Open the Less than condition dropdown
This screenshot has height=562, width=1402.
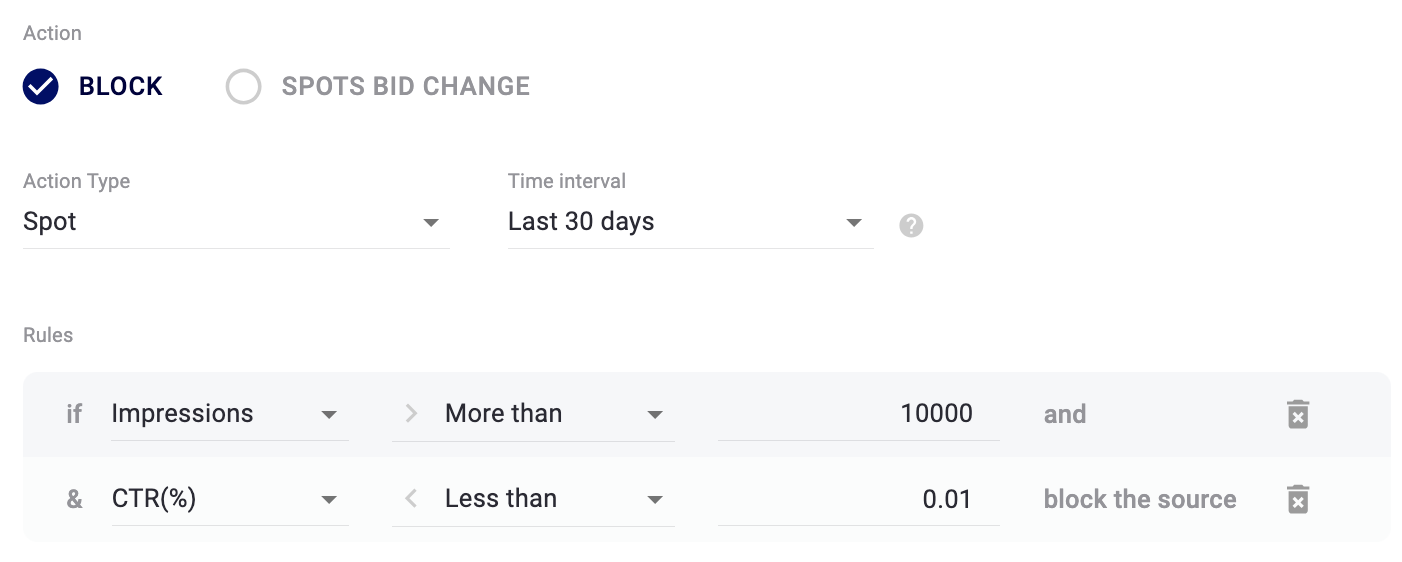click(x=558, y=499)
